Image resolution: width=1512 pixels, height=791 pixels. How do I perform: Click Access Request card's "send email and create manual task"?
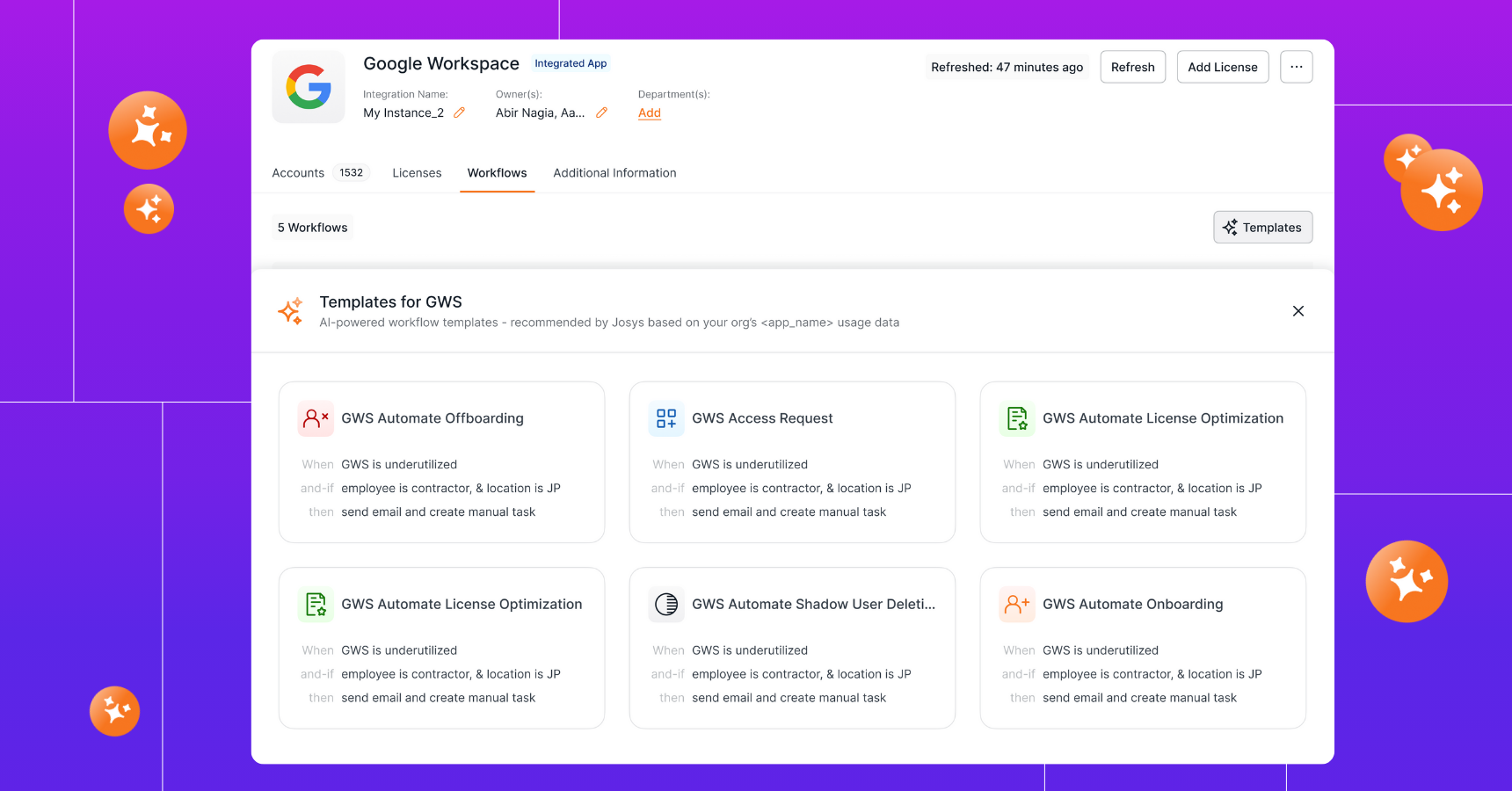789,512
